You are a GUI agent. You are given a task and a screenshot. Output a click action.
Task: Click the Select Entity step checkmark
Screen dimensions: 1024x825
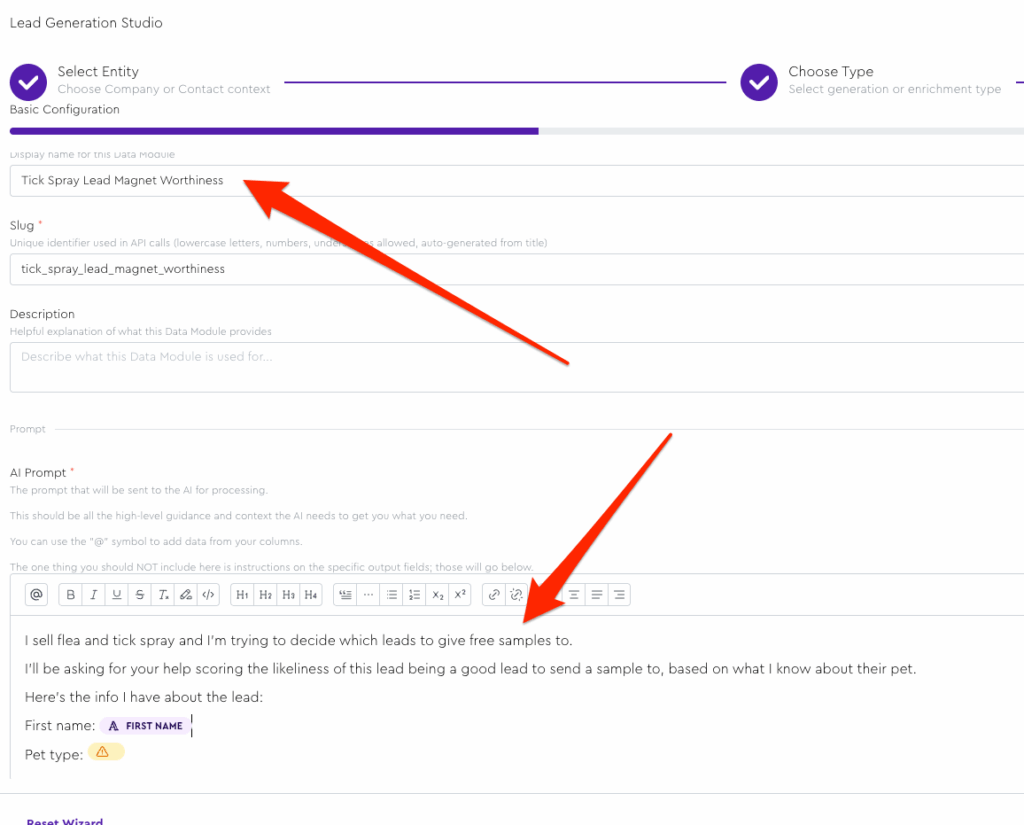[x=29, y=82]
